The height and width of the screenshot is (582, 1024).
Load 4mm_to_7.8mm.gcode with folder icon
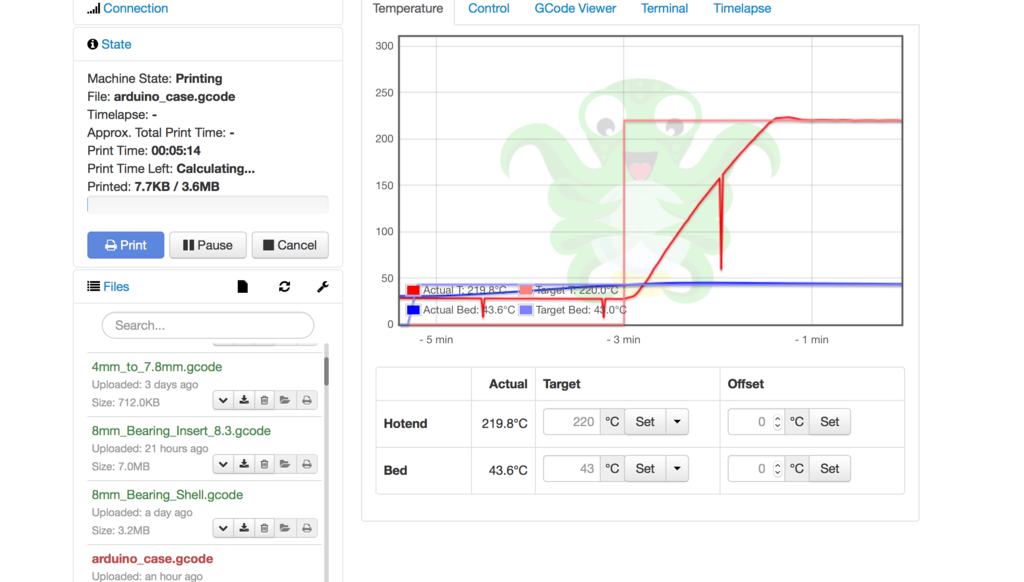[x=284, y=400]
